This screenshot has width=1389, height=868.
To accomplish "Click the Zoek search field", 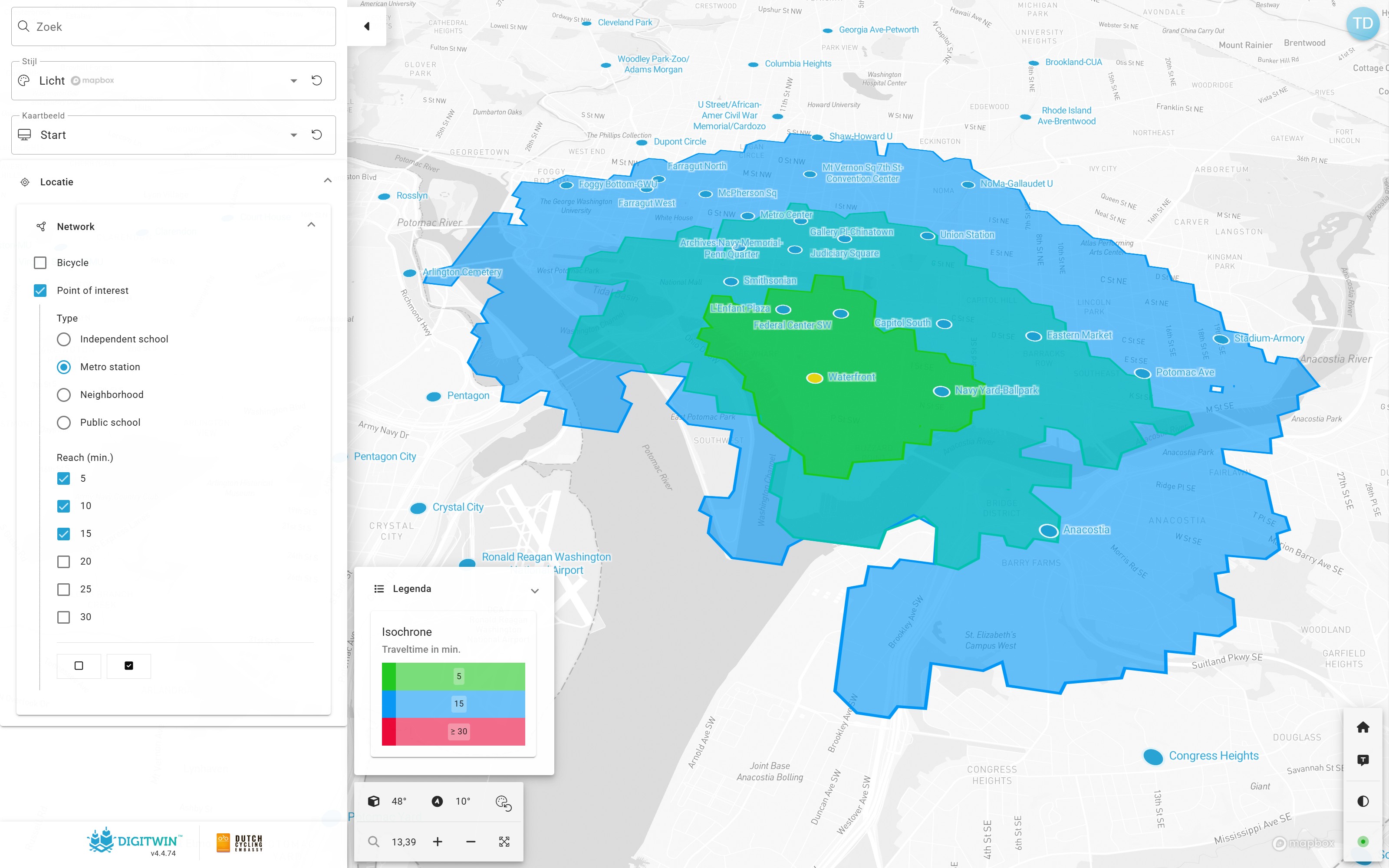I will pyautogui.click(x=173, y=26).
